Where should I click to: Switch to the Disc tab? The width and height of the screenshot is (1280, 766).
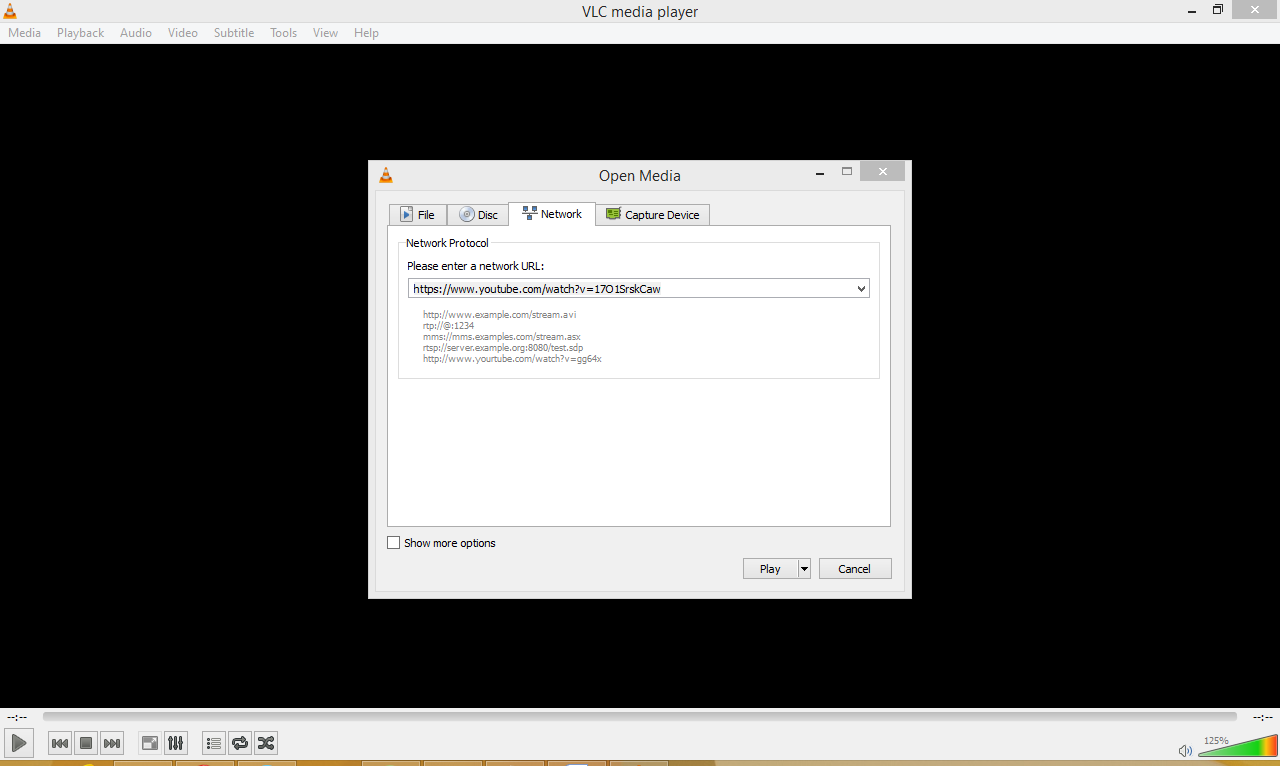(x=478, y=215)
